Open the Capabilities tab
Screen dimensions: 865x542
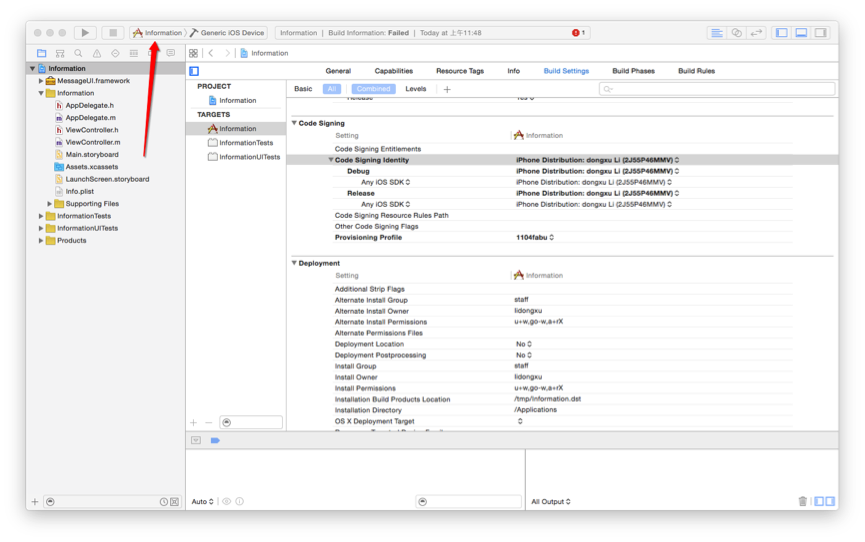point(393,71)
